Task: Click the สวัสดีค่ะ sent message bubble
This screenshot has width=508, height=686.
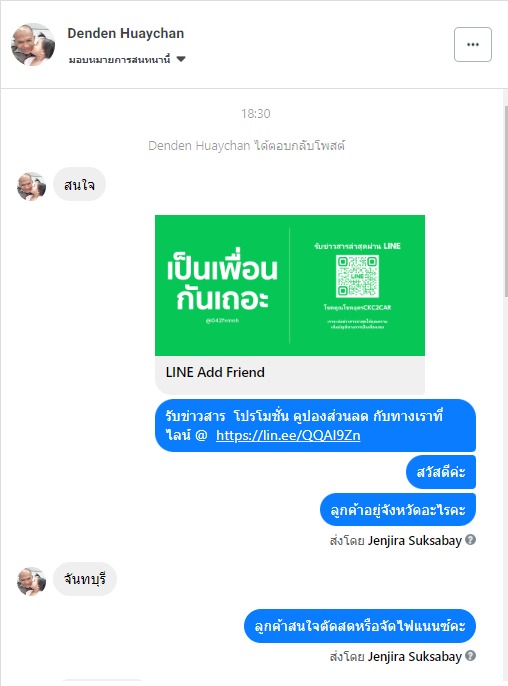Action: click(441, 472)
